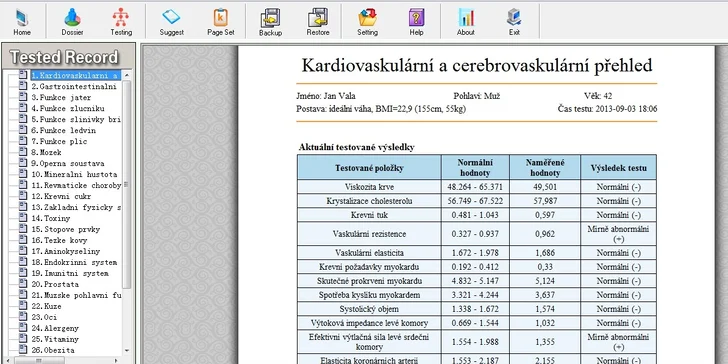Select report 23.Oci
Image resolution: width=728 pixels, height=364 pixels.
point(44,317)
